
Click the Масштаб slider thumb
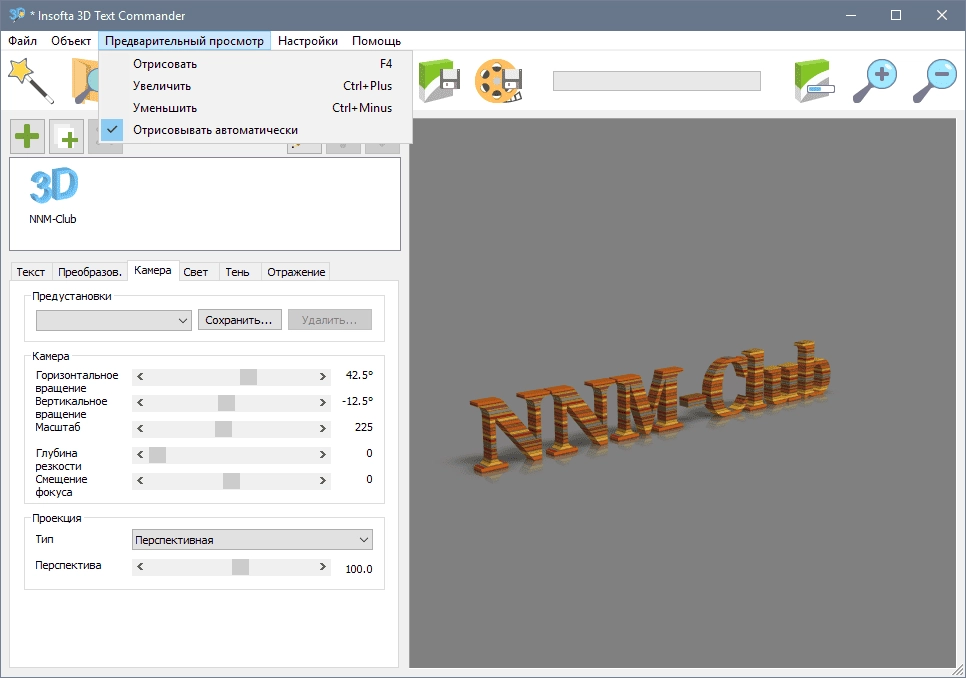(223, 429)
